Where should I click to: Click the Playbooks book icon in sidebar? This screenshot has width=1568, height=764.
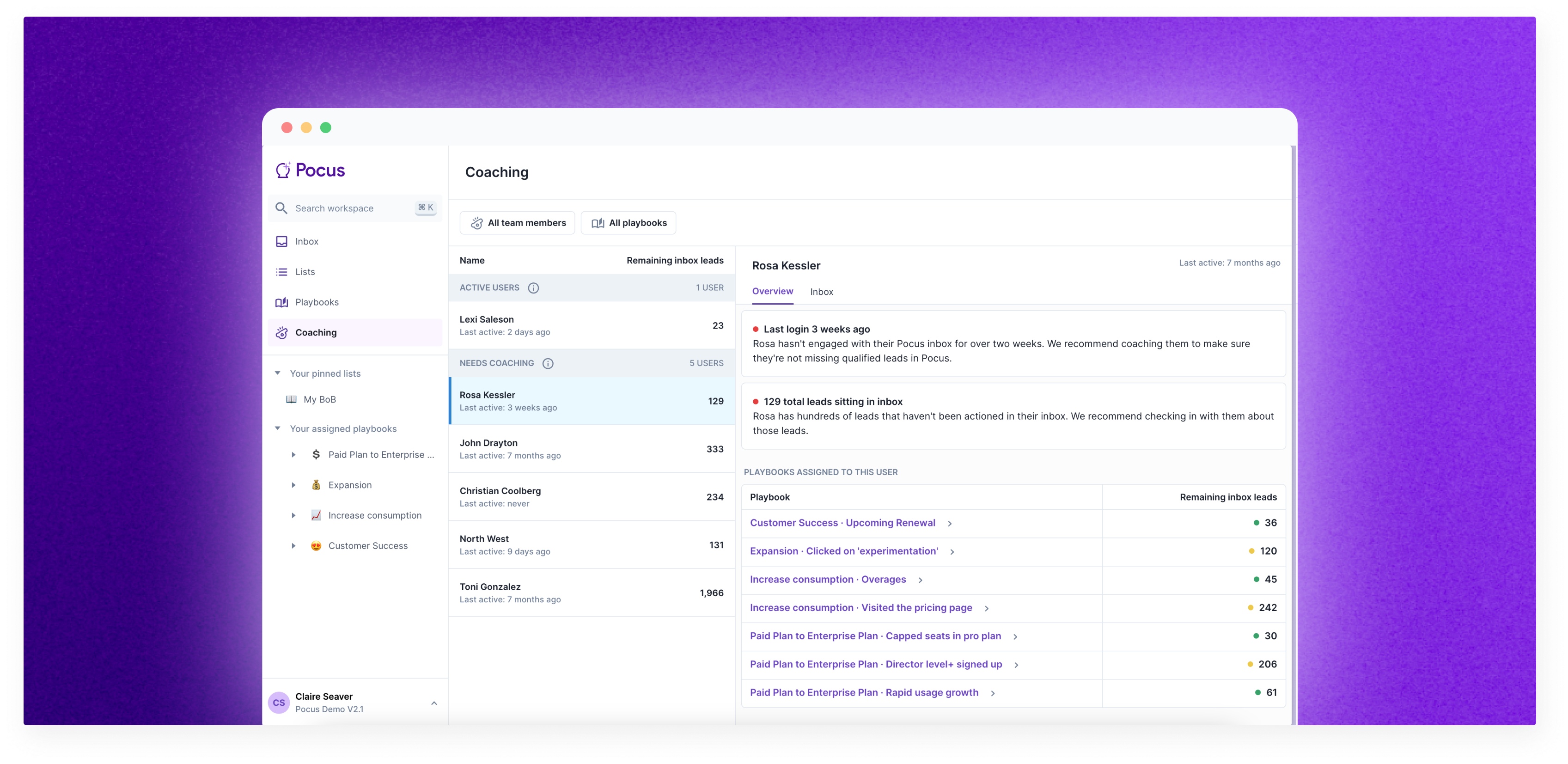[x=281, y=303]
